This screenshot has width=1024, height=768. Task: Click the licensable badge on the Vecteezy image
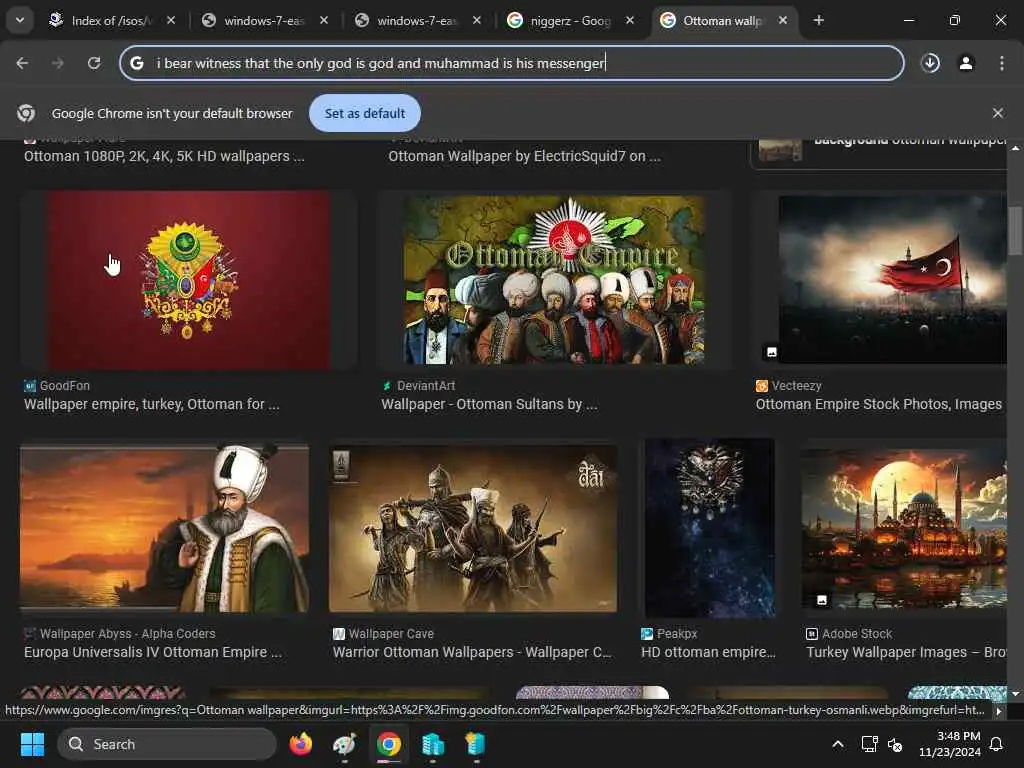click(x=771, y=352)
